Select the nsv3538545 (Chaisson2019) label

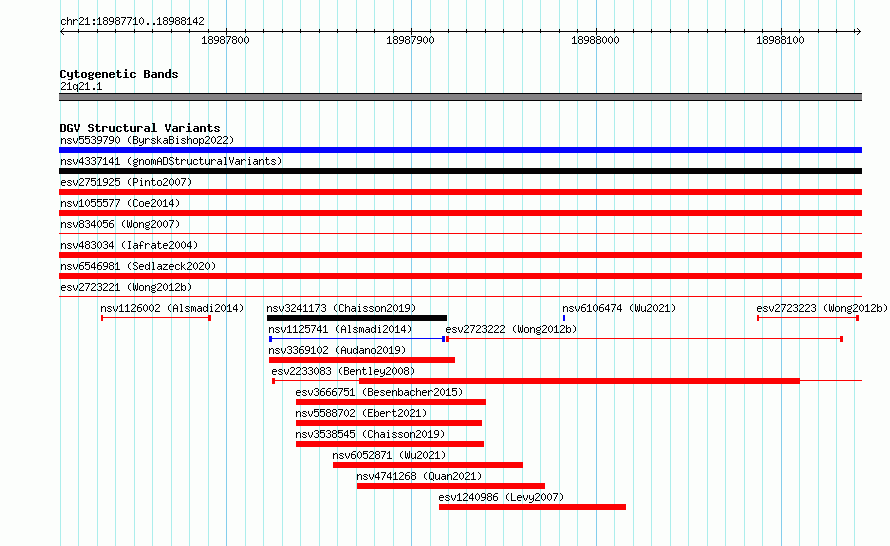(370, 434)
